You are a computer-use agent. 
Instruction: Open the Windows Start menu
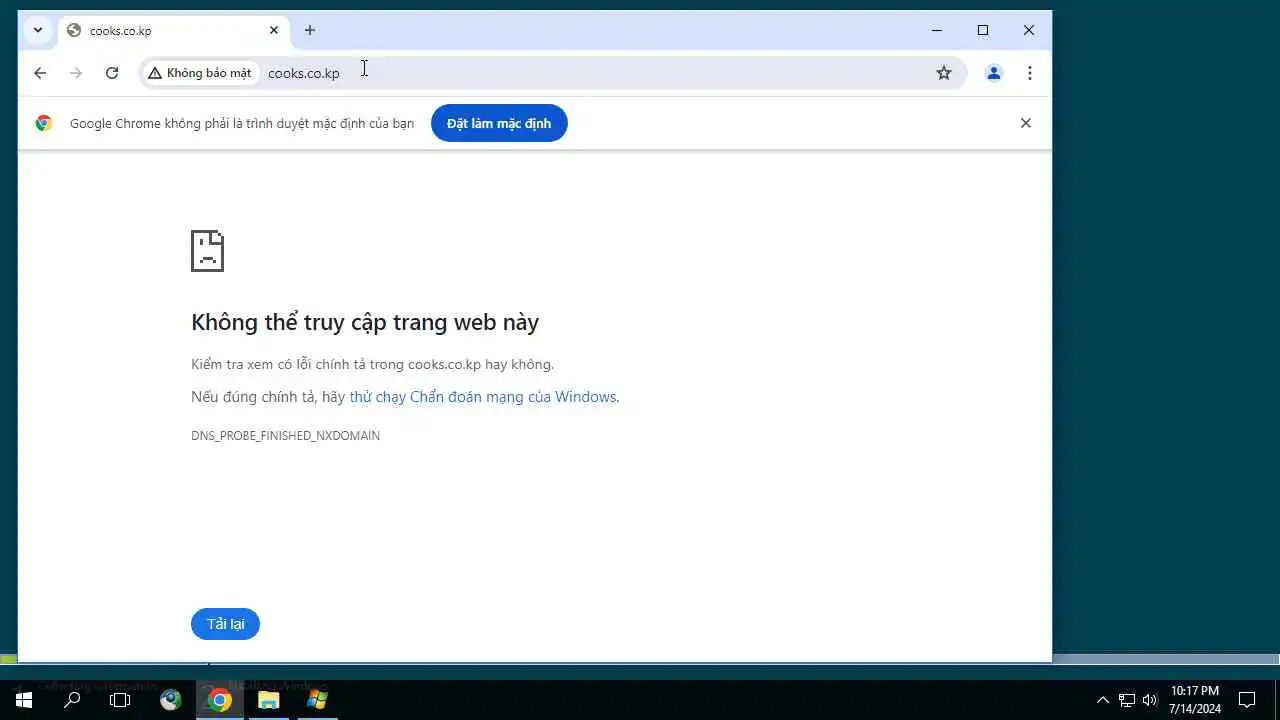pyautogui.click(x=24, y=700)
